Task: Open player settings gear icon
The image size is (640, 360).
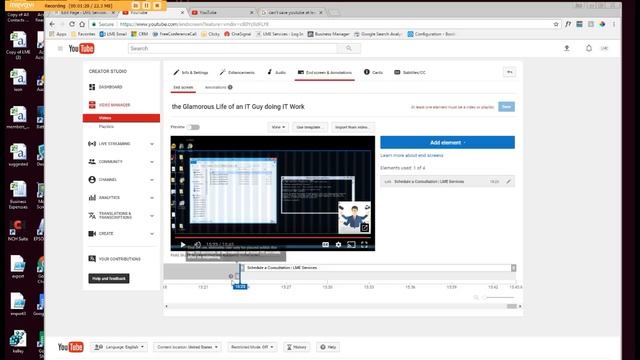Action: 338,244
